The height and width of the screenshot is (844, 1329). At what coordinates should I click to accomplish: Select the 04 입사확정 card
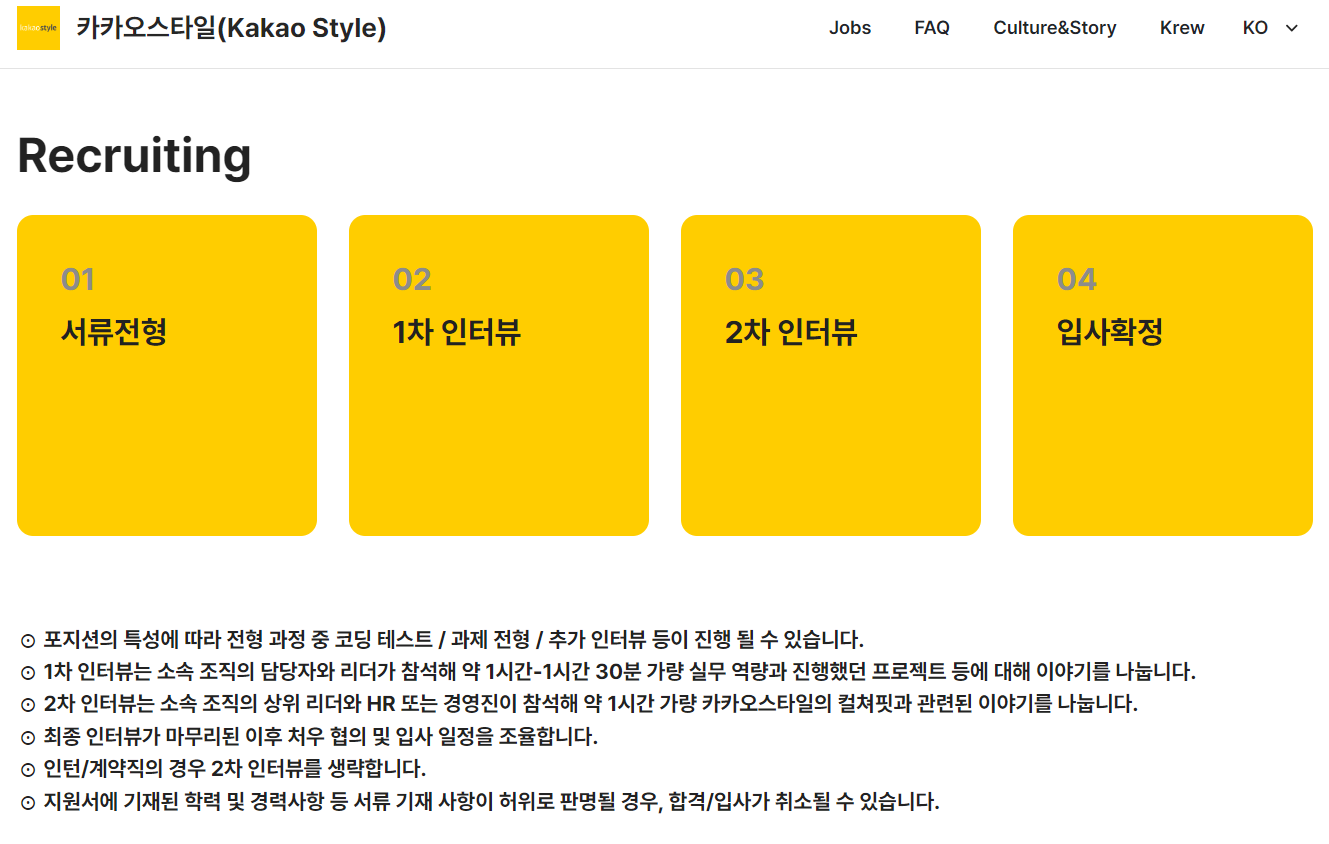pyautogui.click(x=1163, y=375)
